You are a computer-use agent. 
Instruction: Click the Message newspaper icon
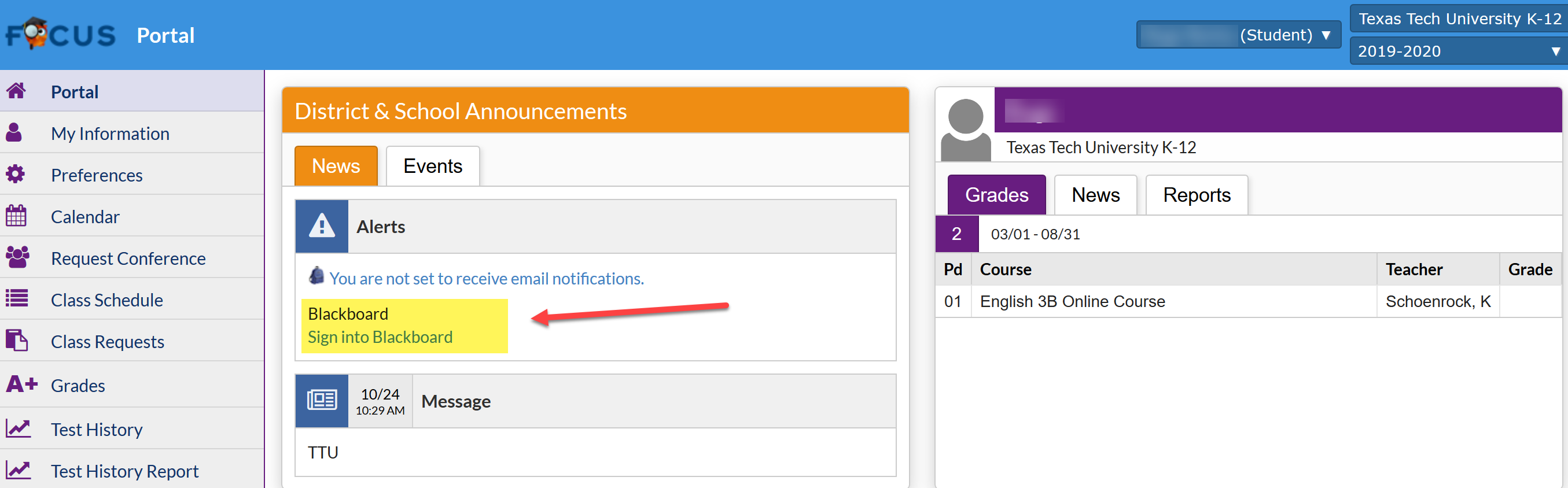pyautogui.click(x=321, y=401)
